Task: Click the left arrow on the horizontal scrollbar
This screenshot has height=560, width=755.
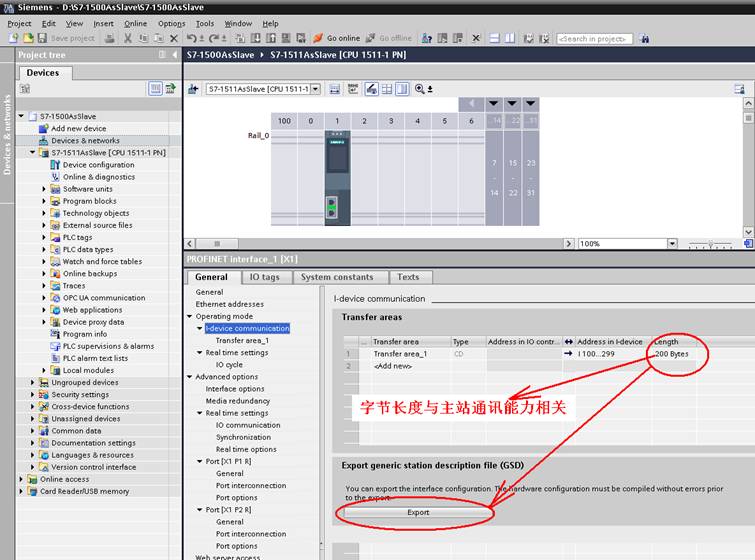Action: click(x=190, y=243)
